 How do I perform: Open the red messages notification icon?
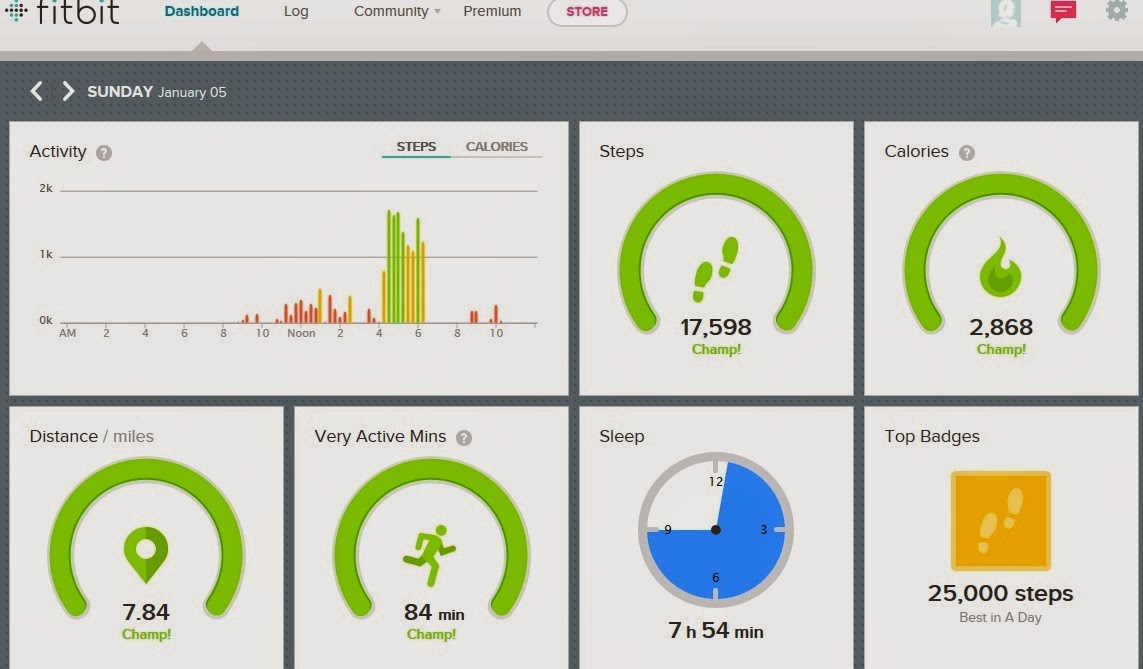1063,11
